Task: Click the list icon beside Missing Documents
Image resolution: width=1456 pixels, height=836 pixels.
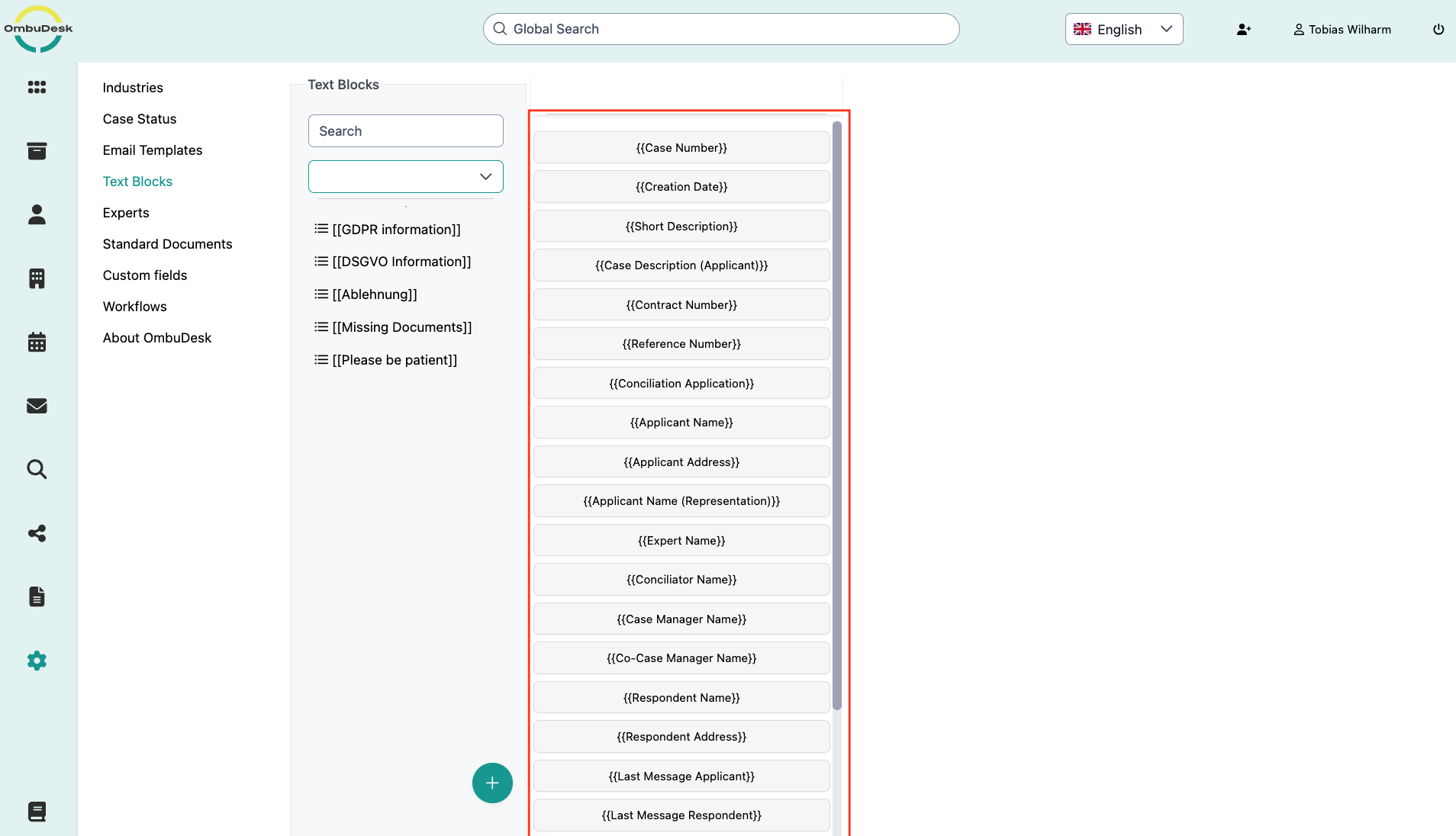Action: pos(321,327)
